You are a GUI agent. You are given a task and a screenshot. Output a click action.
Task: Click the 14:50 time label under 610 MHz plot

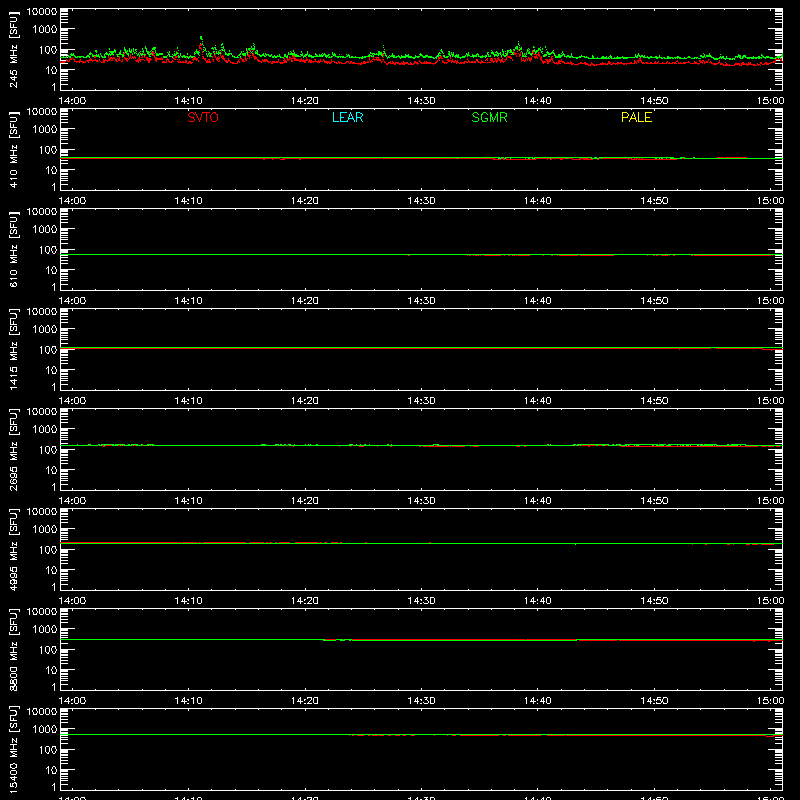[x=654, y=301]
